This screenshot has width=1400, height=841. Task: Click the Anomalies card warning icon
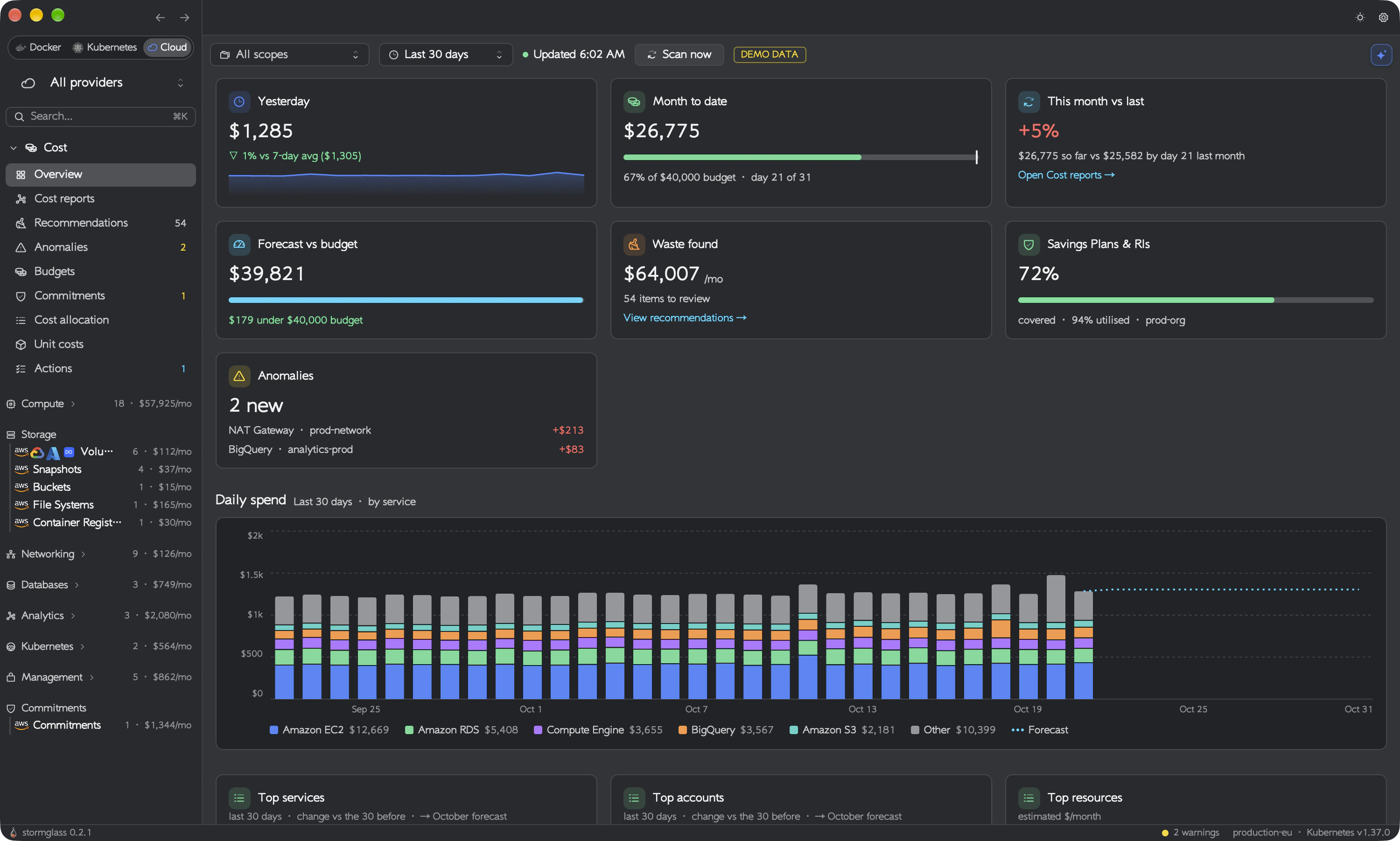[239, 376]
